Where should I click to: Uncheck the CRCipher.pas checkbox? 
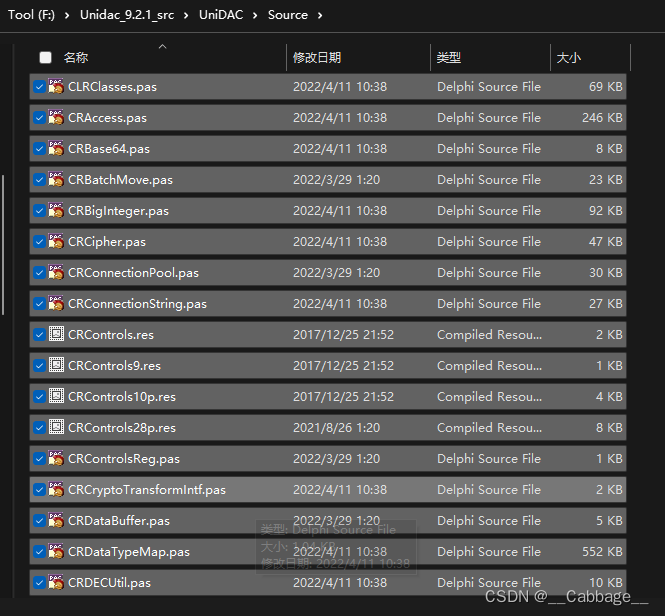click(39, 241)
